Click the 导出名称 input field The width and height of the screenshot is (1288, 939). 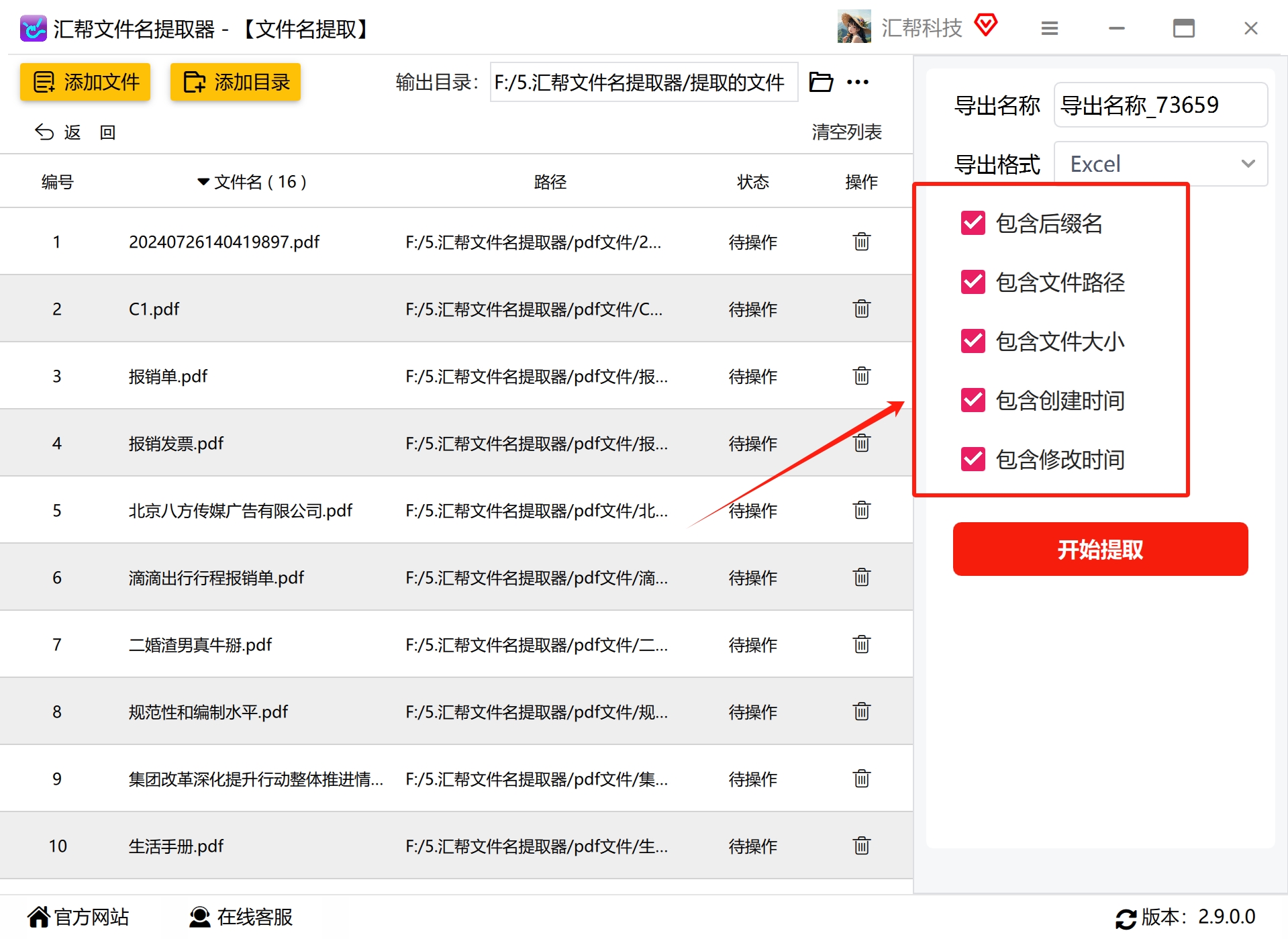tap(1160, 105)
